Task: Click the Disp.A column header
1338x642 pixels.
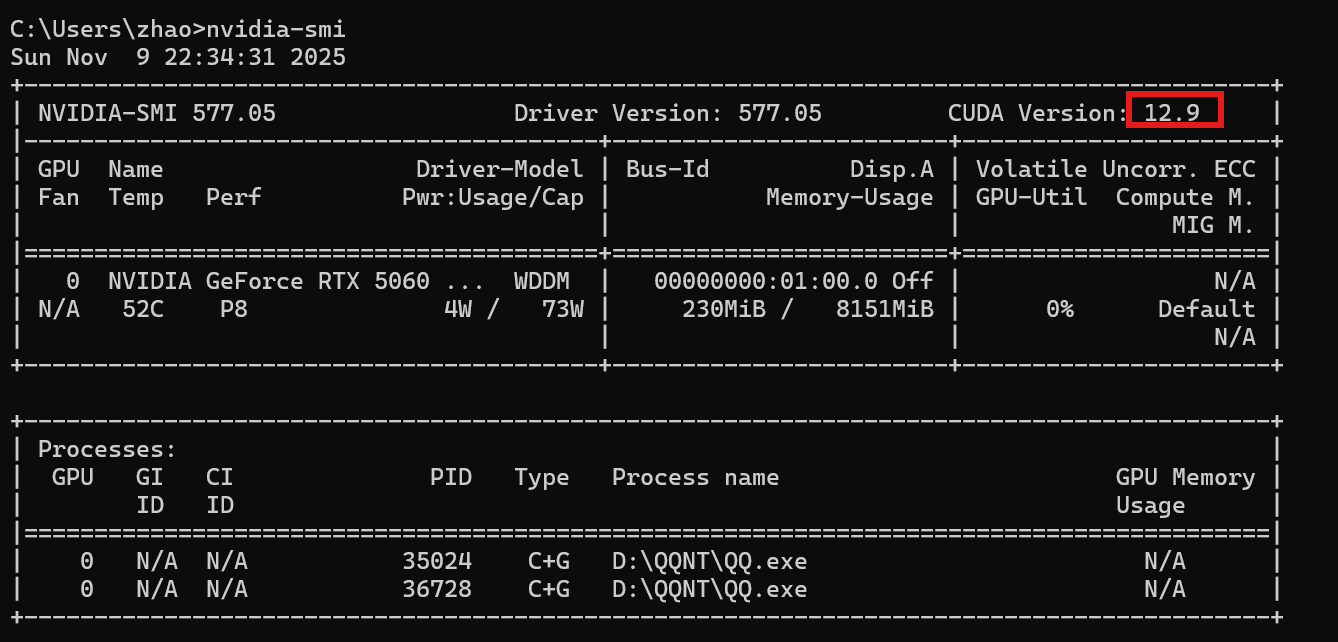Action: (892, 169)
